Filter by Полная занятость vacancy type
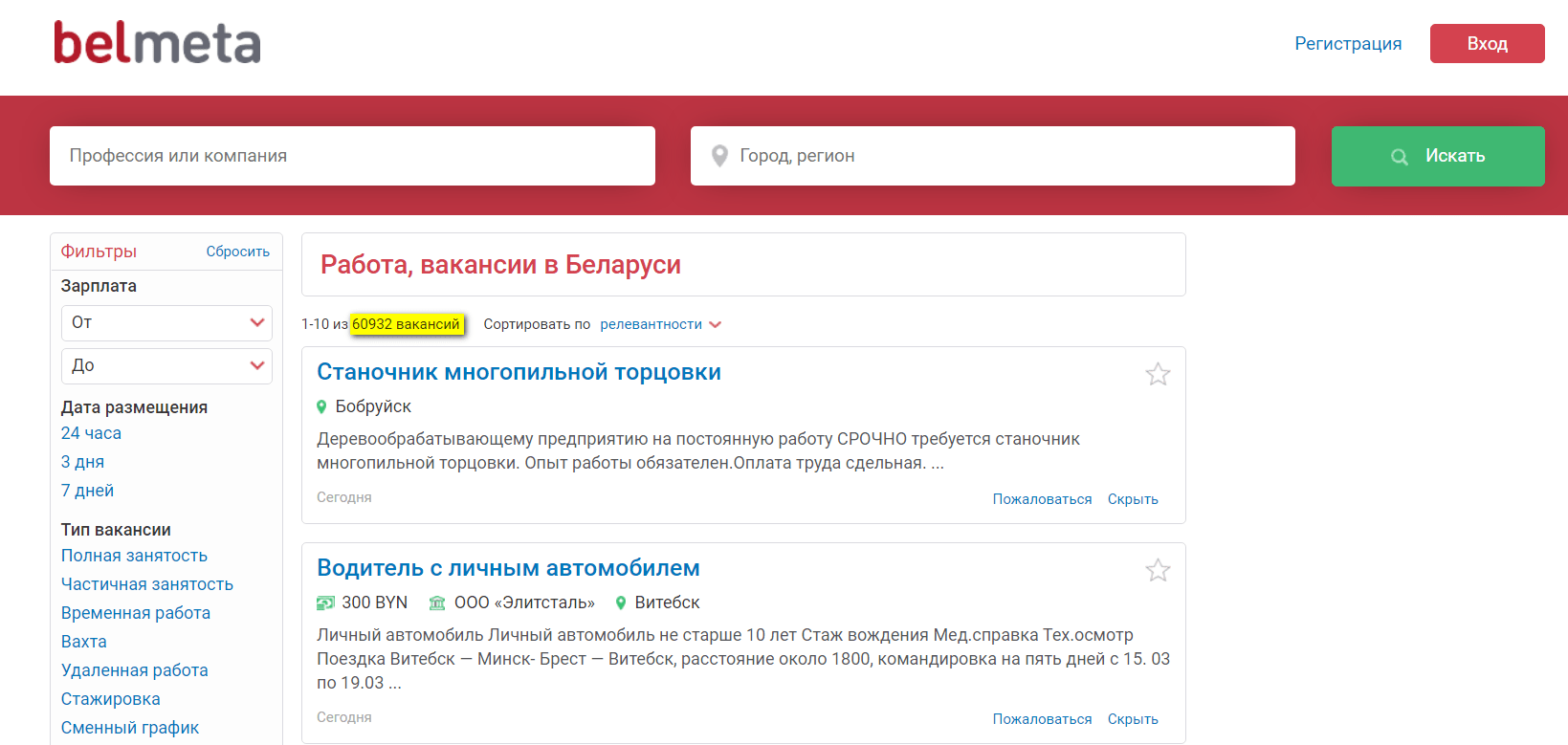Screen dimensions: 1568x745 coord(134,556)
